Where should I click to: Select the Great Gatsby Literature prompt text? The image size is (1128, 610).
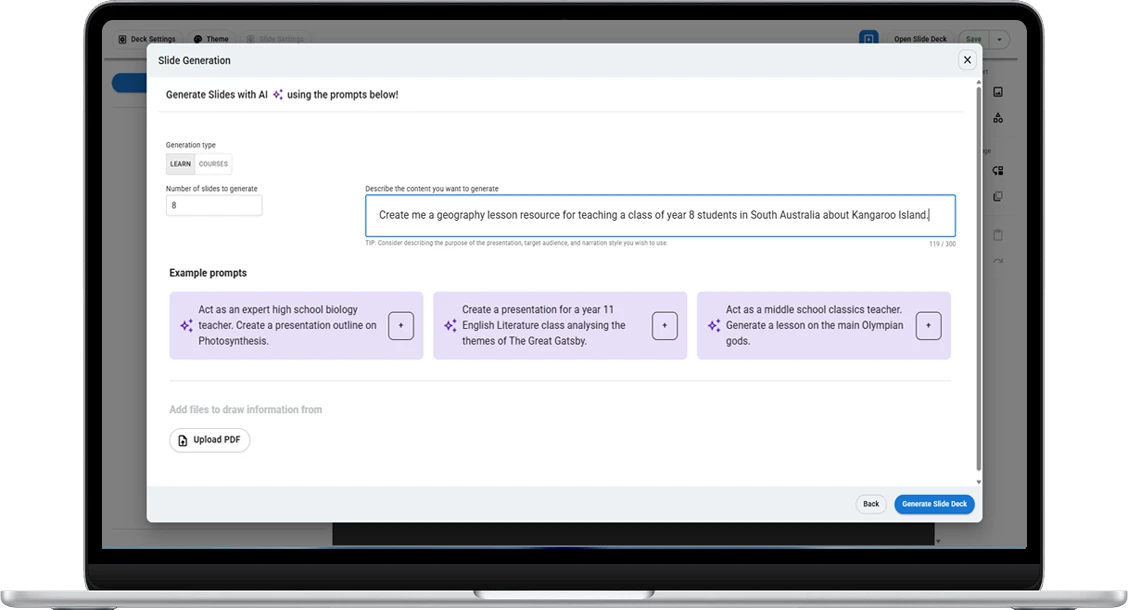544,325
